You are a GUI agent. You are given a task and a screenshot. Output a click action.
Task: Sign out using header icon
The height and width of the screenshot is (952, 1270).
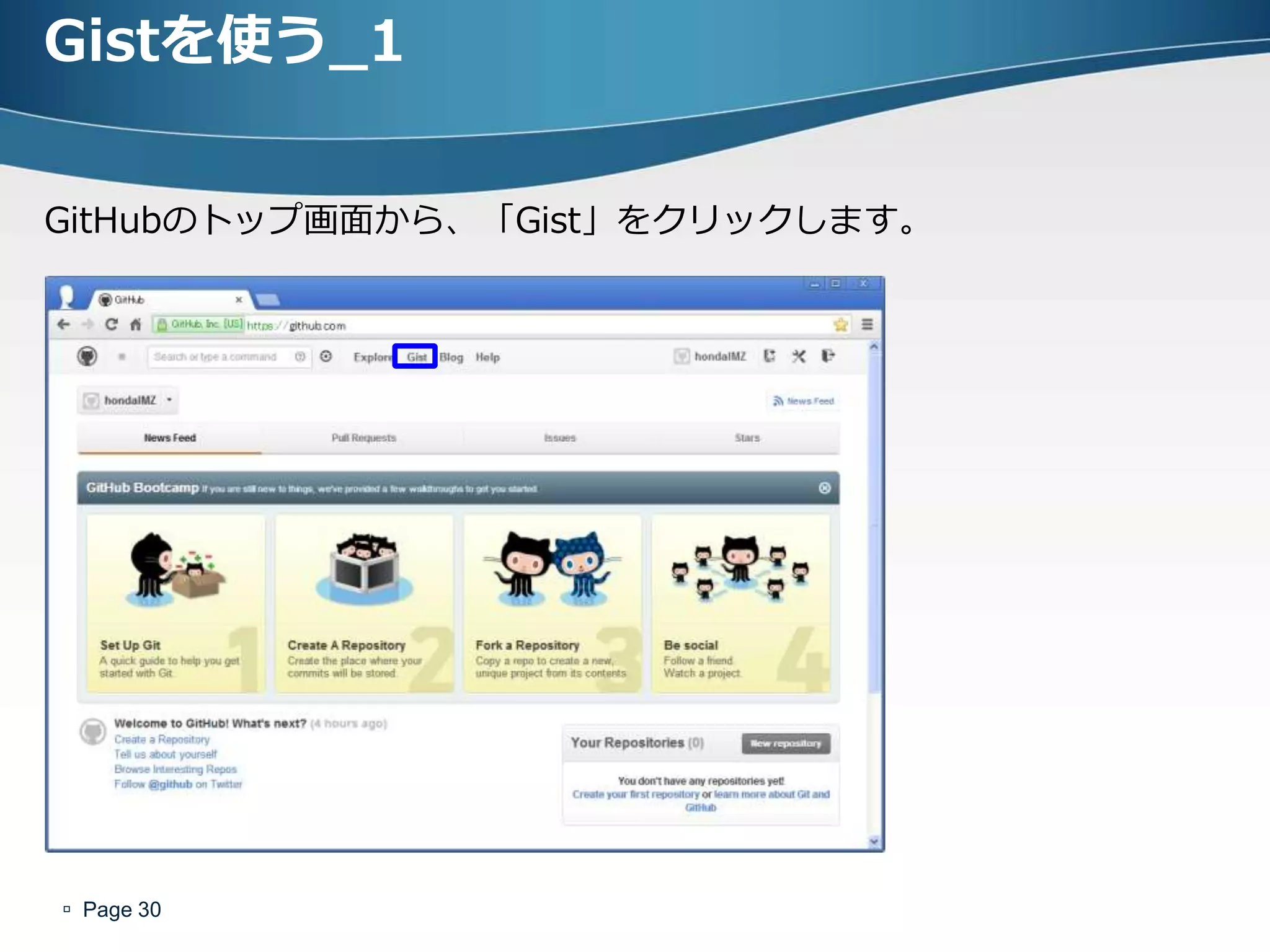(x=828, y=356)
